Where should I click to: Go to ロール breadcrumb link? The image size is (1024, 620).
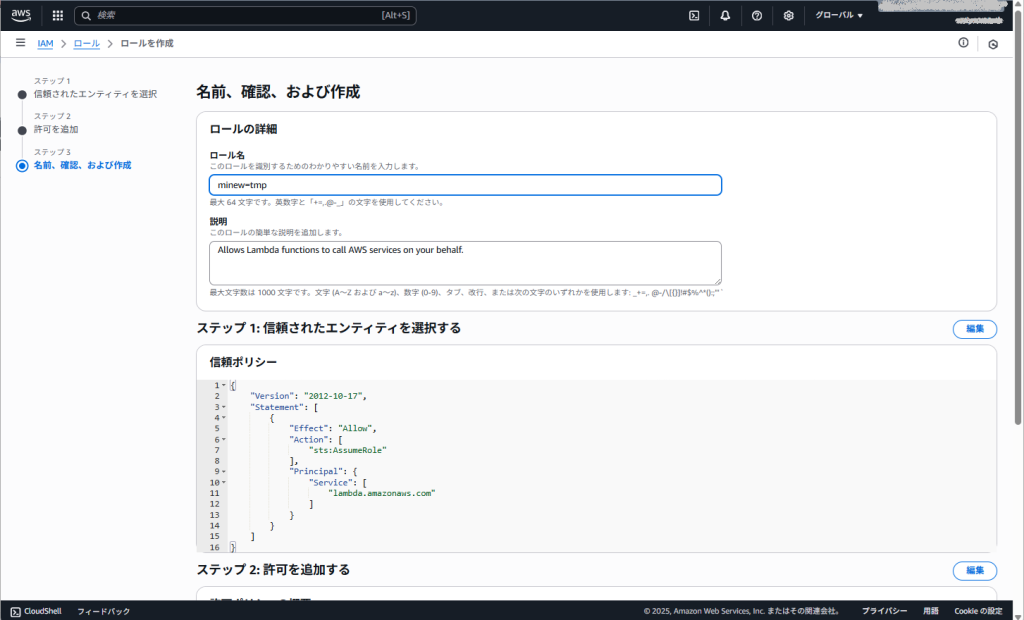tap(87, 44)
